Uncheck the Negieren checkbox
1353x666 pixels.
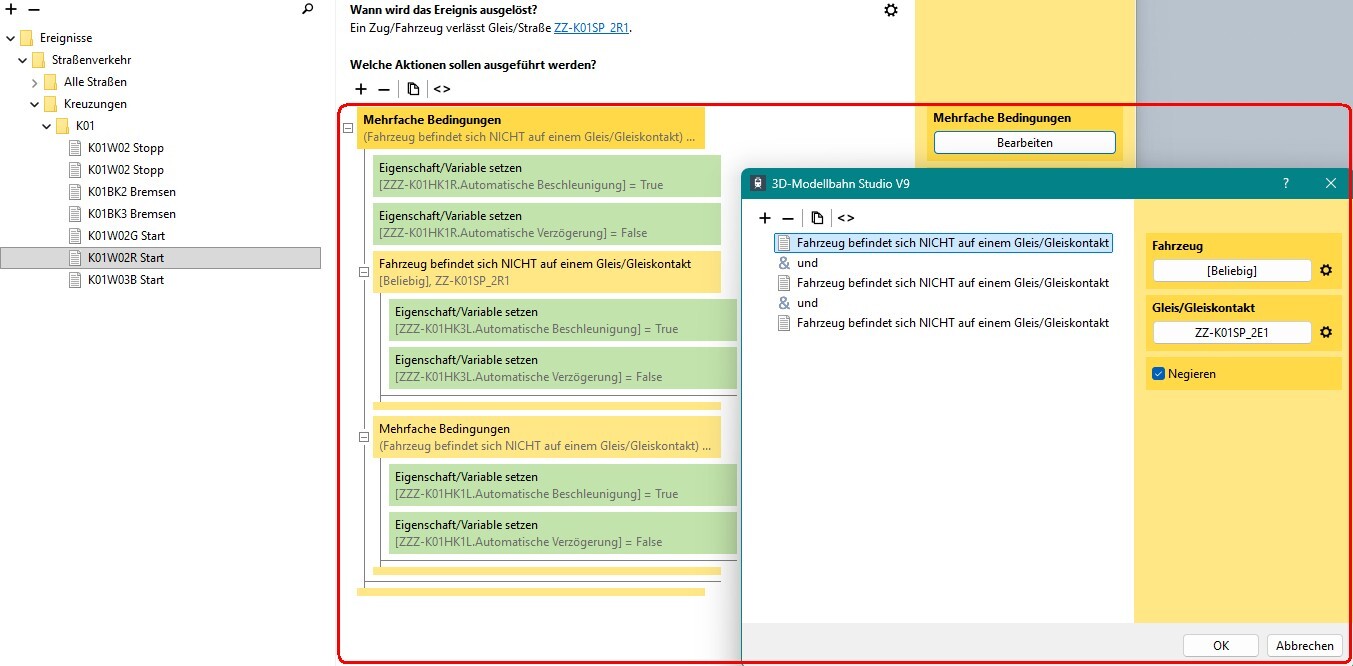(x=1159, y=373)
